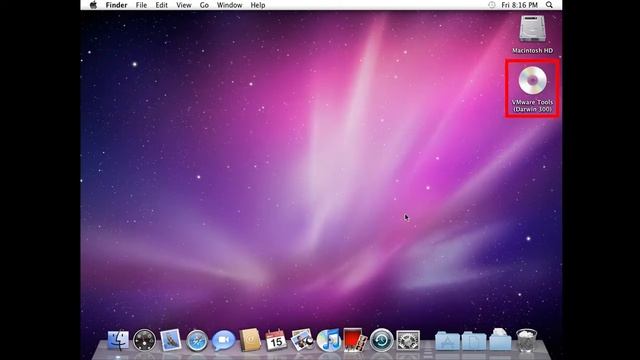640x360 pixels.
Task: Open the File menu
Action: pos(141,5)
